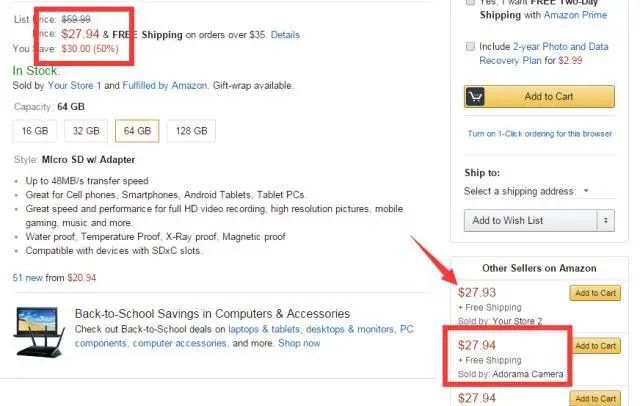Add Adorama Camera offer to cart
The width and height of the screenshot is (640, 406).
click(594, 346)
